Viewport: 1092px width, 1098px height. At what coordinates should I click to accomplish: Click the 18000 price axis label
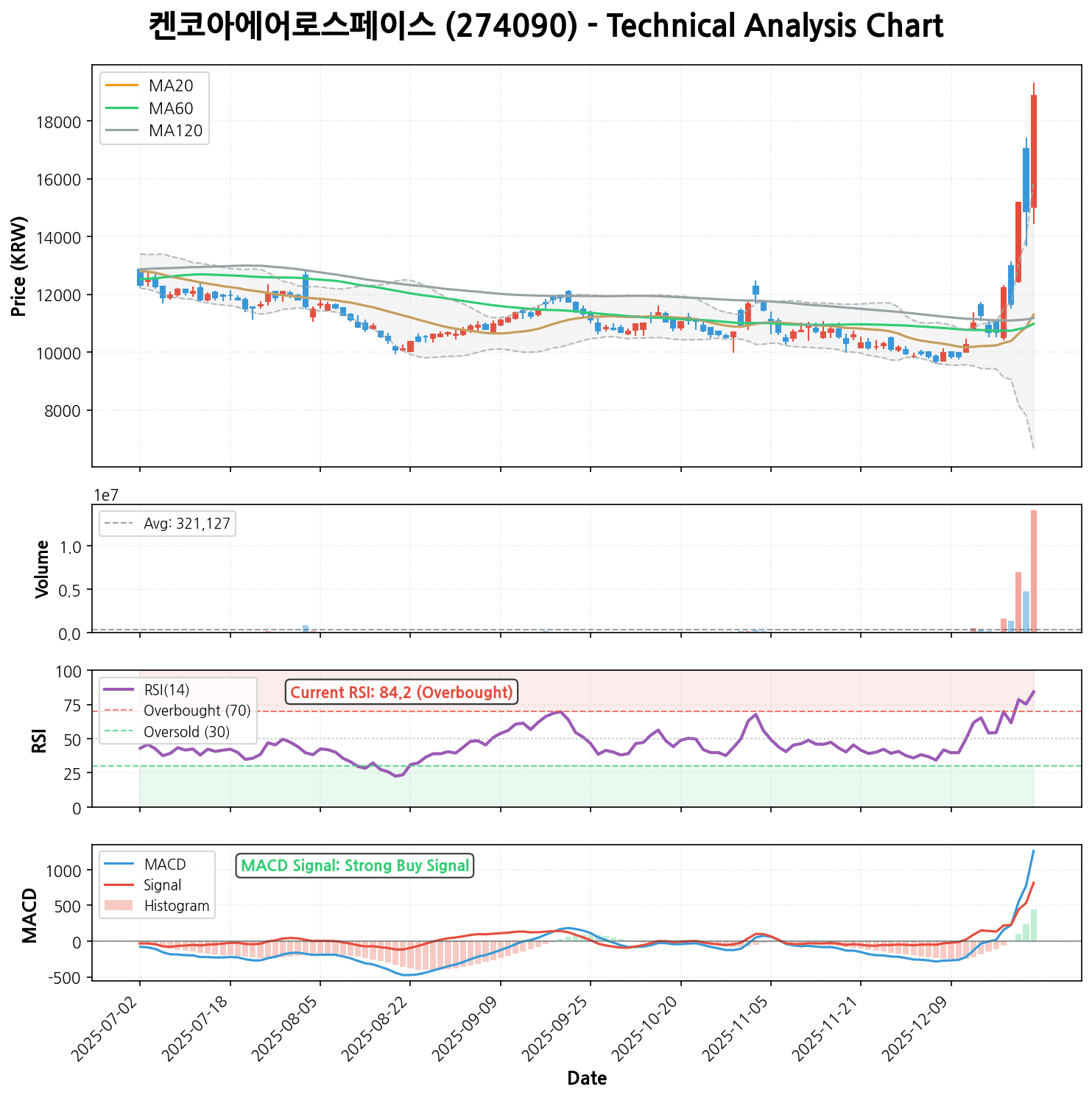(58, 122)
